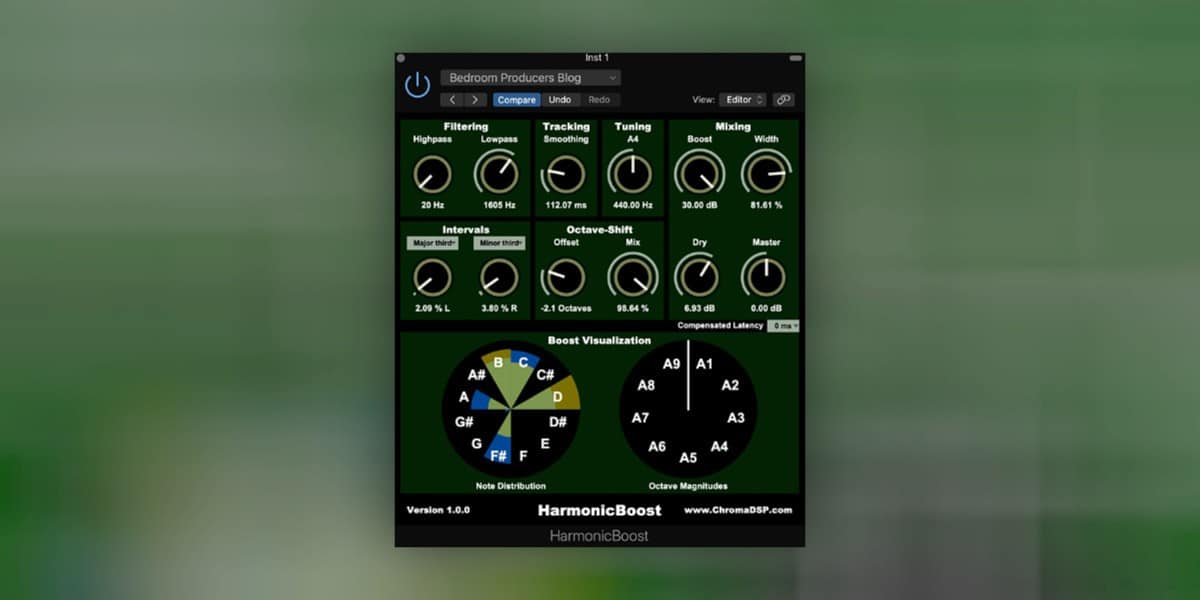Click the 81.61 % width value
Image resolution: width=1200 pixels, height=600 pixels.
click(766, 205)
